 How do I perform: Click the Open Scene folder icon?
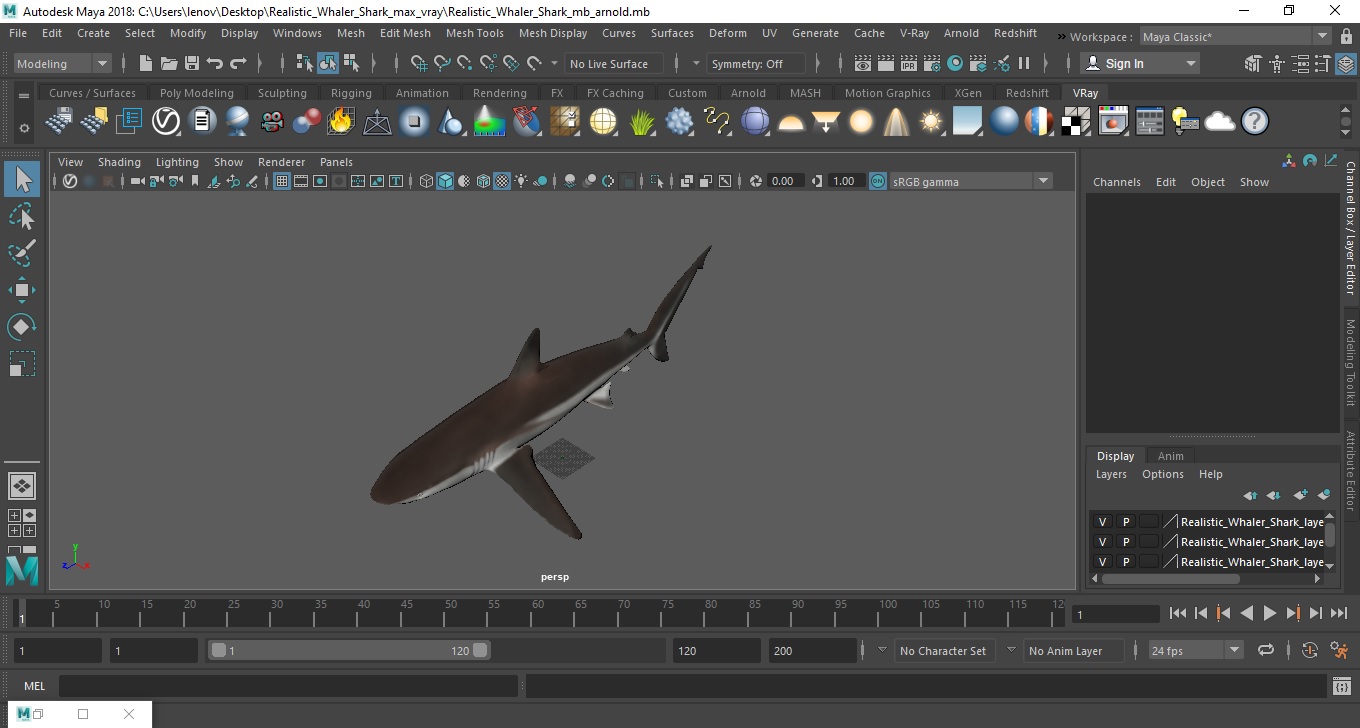click(x=169, y=63)
